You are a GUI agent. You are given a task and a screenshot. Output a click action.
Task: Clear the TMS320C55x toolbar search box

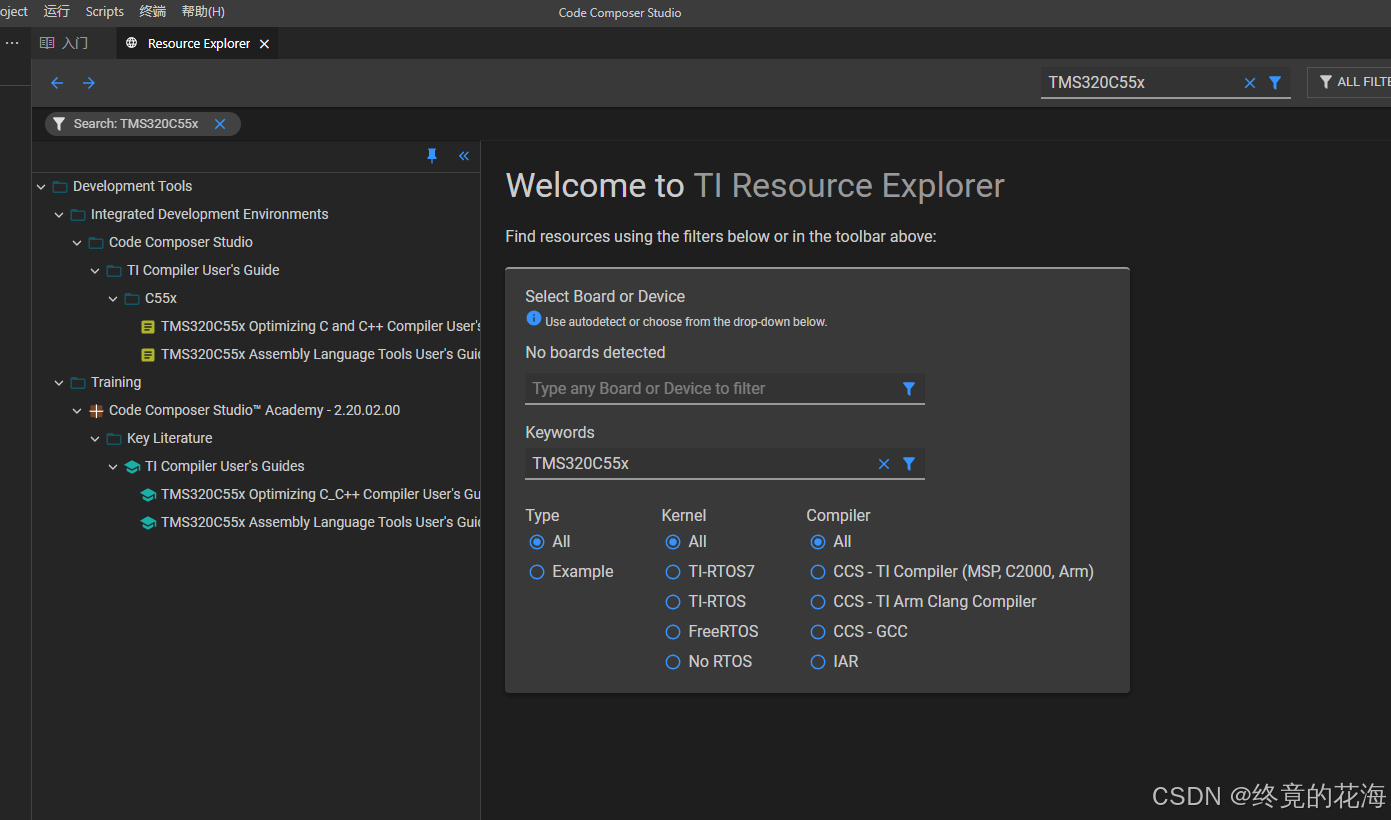1249,83
